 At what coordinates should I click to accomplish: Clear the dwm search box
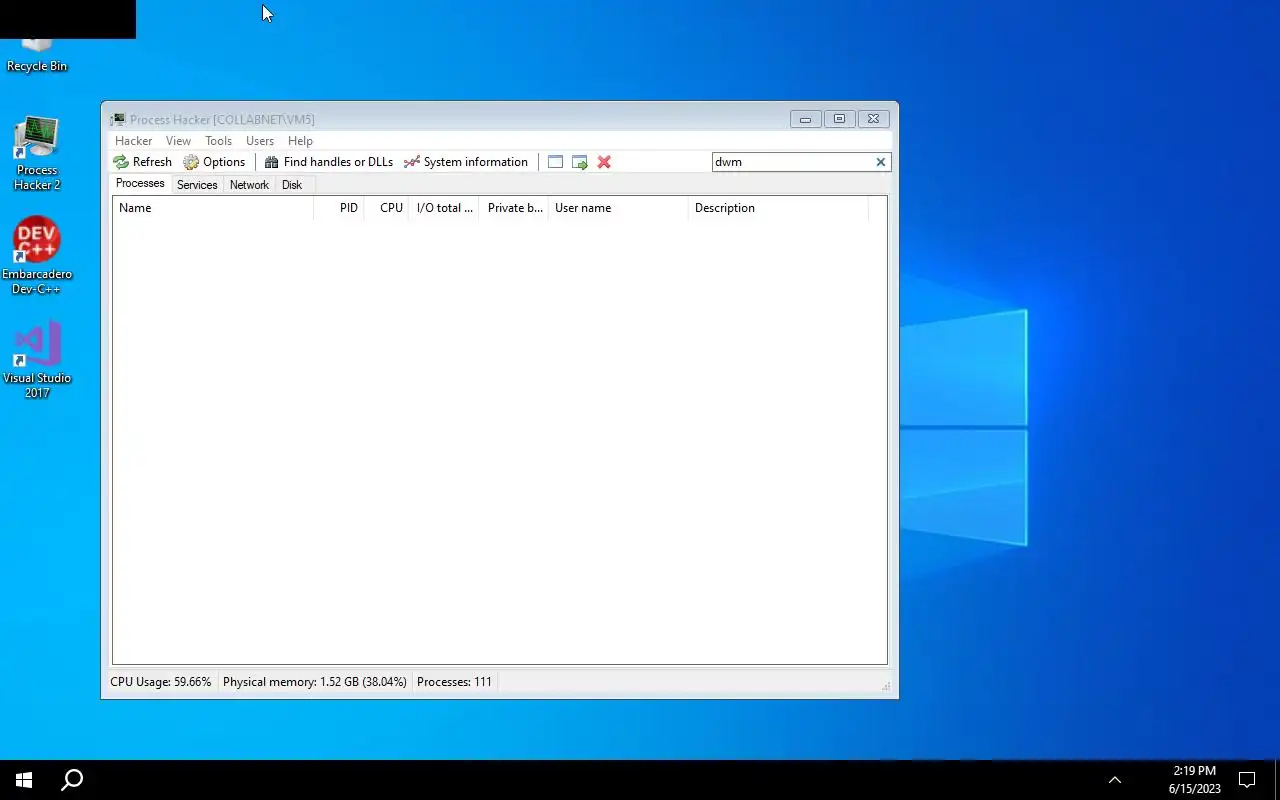point(881,162)
